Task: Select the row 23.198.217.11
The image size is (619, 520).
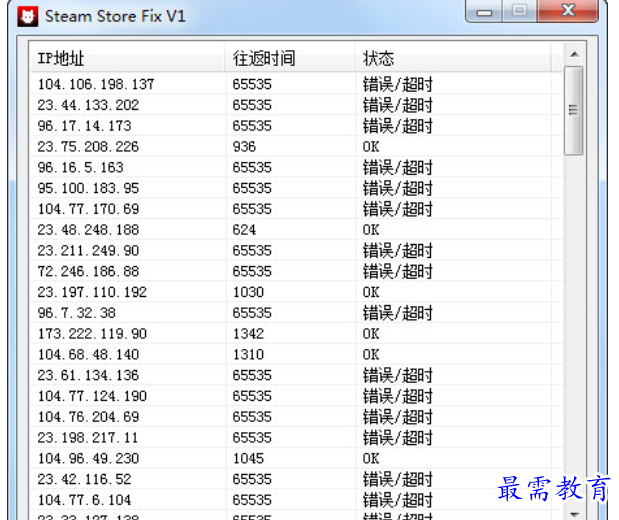Action: tap(296, 437)
